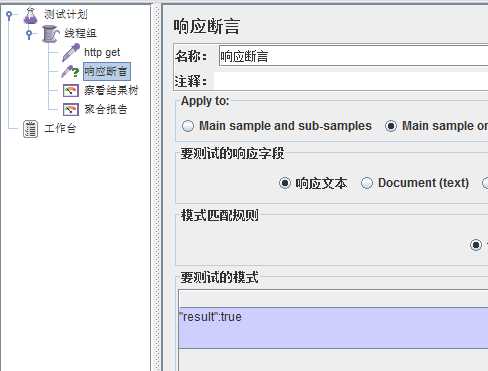This screenshot has height=371, width=488.
Task: Select Main sample and sub-samples radio
Action: (188, 126)
